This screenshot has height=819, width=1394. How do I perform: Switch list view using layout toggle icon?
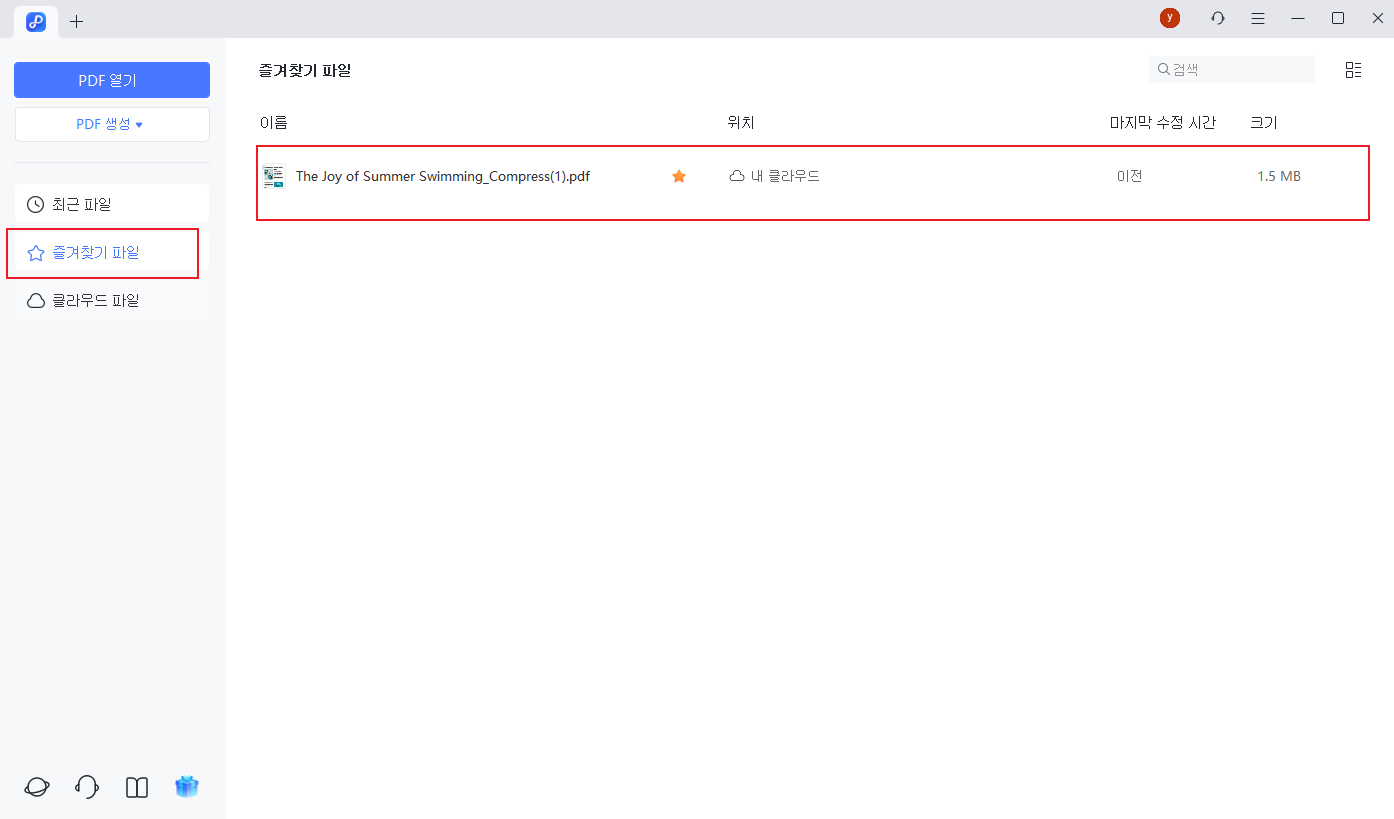click(1355, 69)
